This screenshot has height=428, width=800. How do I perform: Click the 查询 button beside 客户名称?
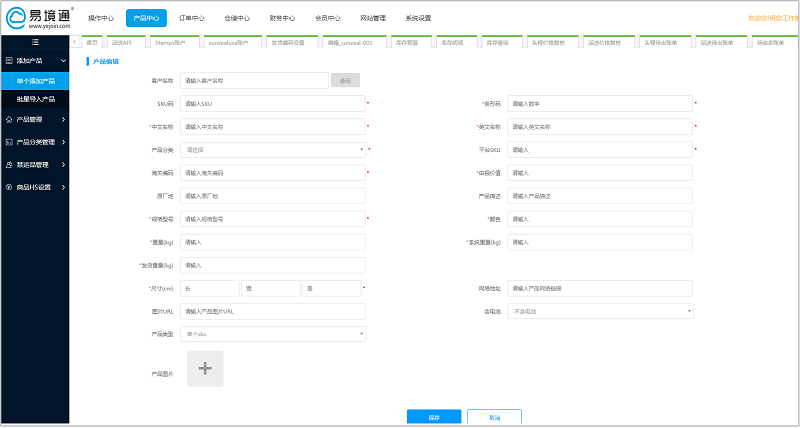tap(345, 80)
